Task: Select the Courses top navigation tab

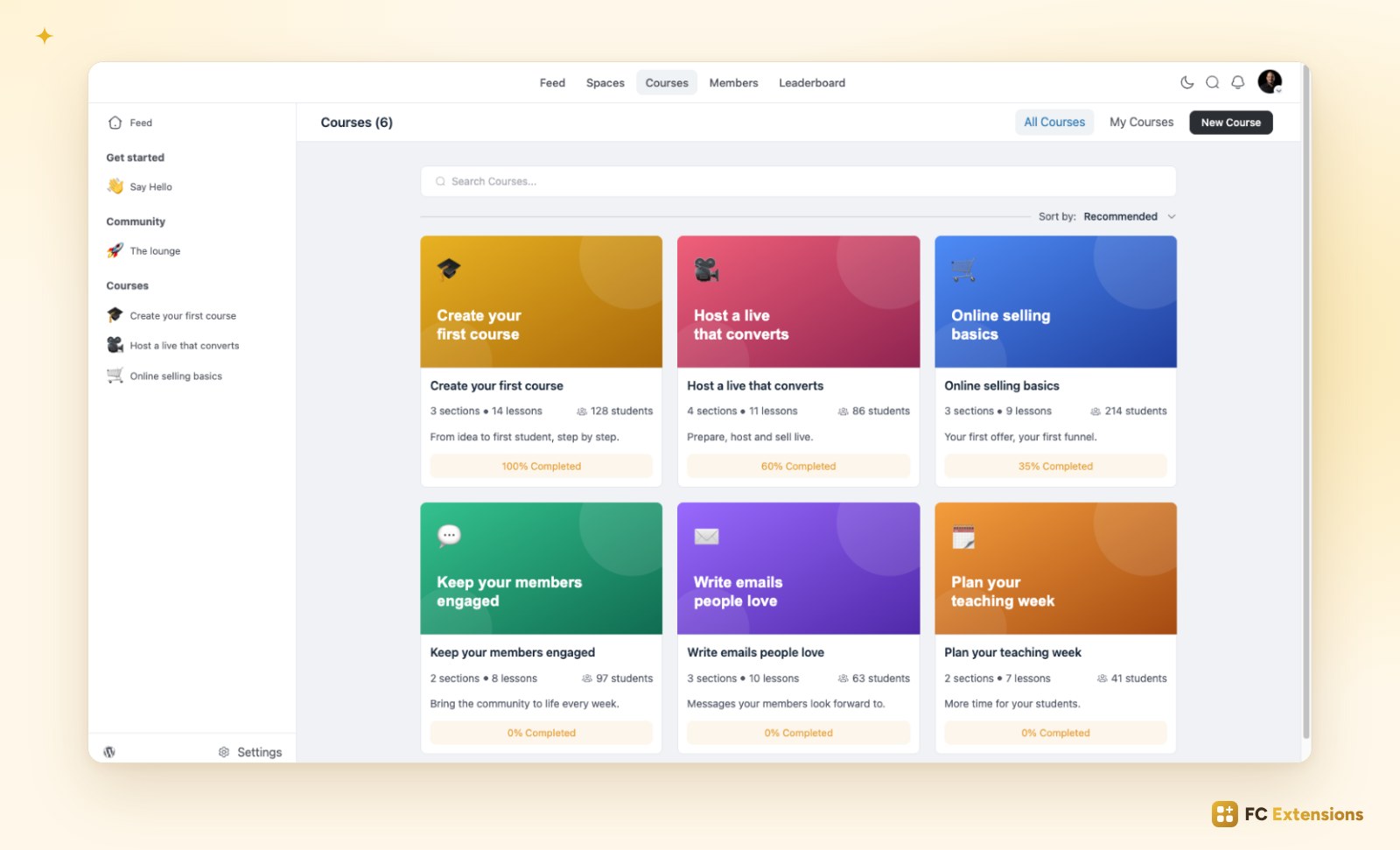Action: tap(667, 82)
